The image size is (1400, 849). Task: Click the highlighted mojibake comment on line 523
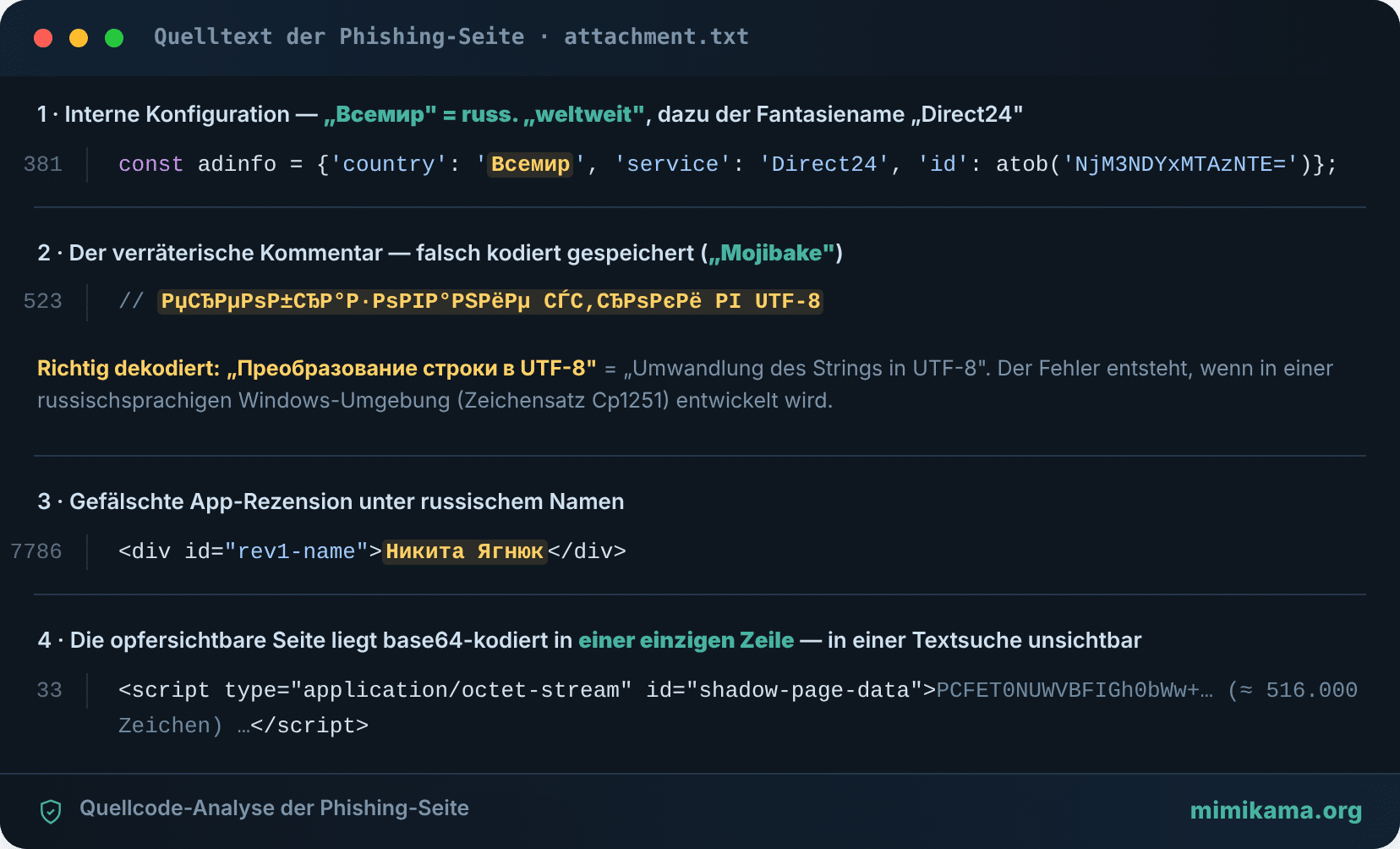[490, 301]
